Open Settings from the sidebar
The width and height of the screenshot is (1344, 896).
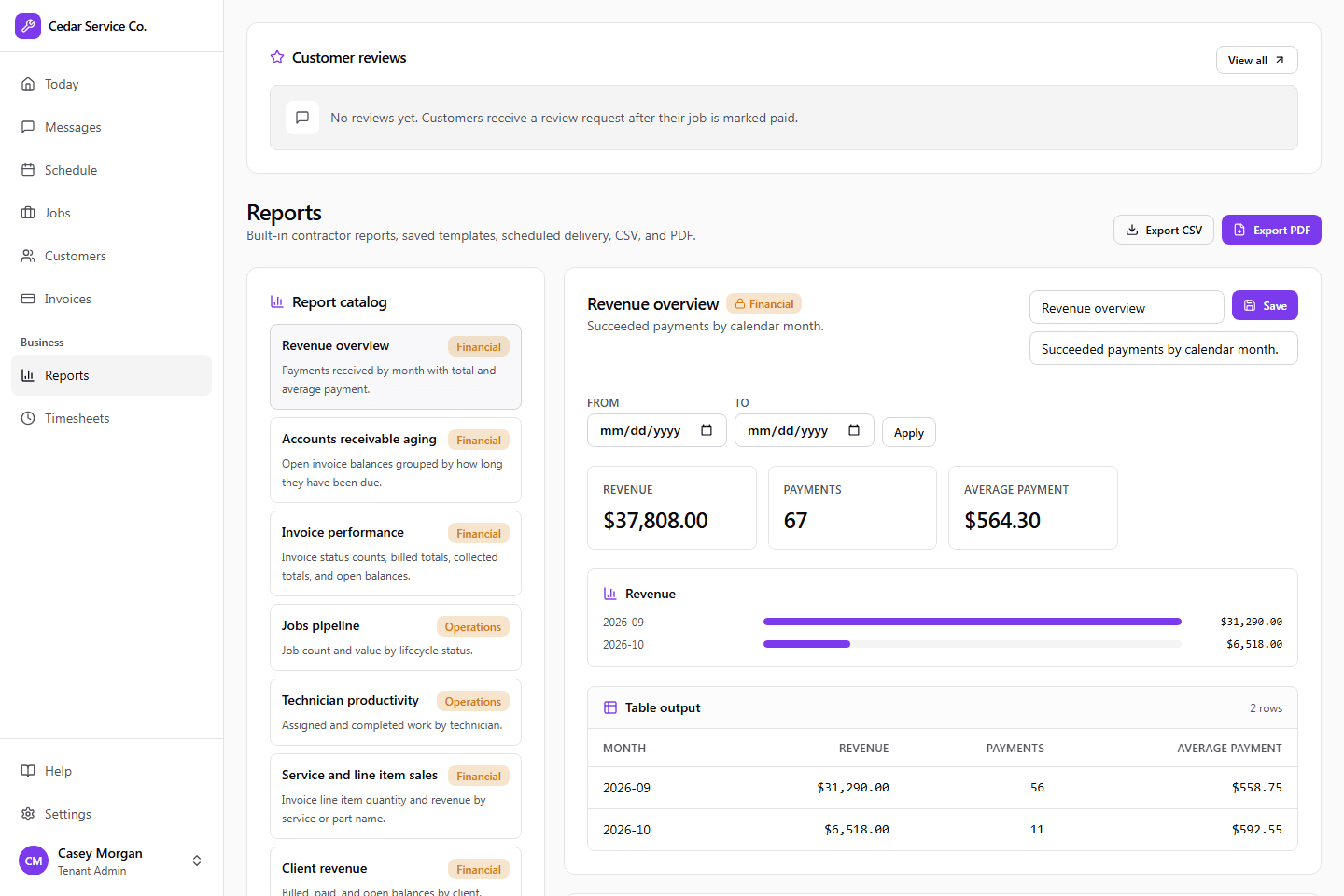112,814
